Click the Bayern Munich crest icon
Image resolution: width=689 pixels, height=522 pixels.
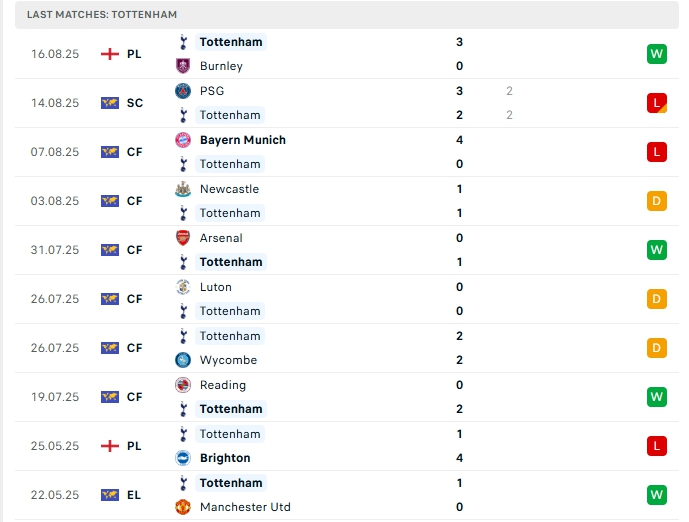pos(182,140)
